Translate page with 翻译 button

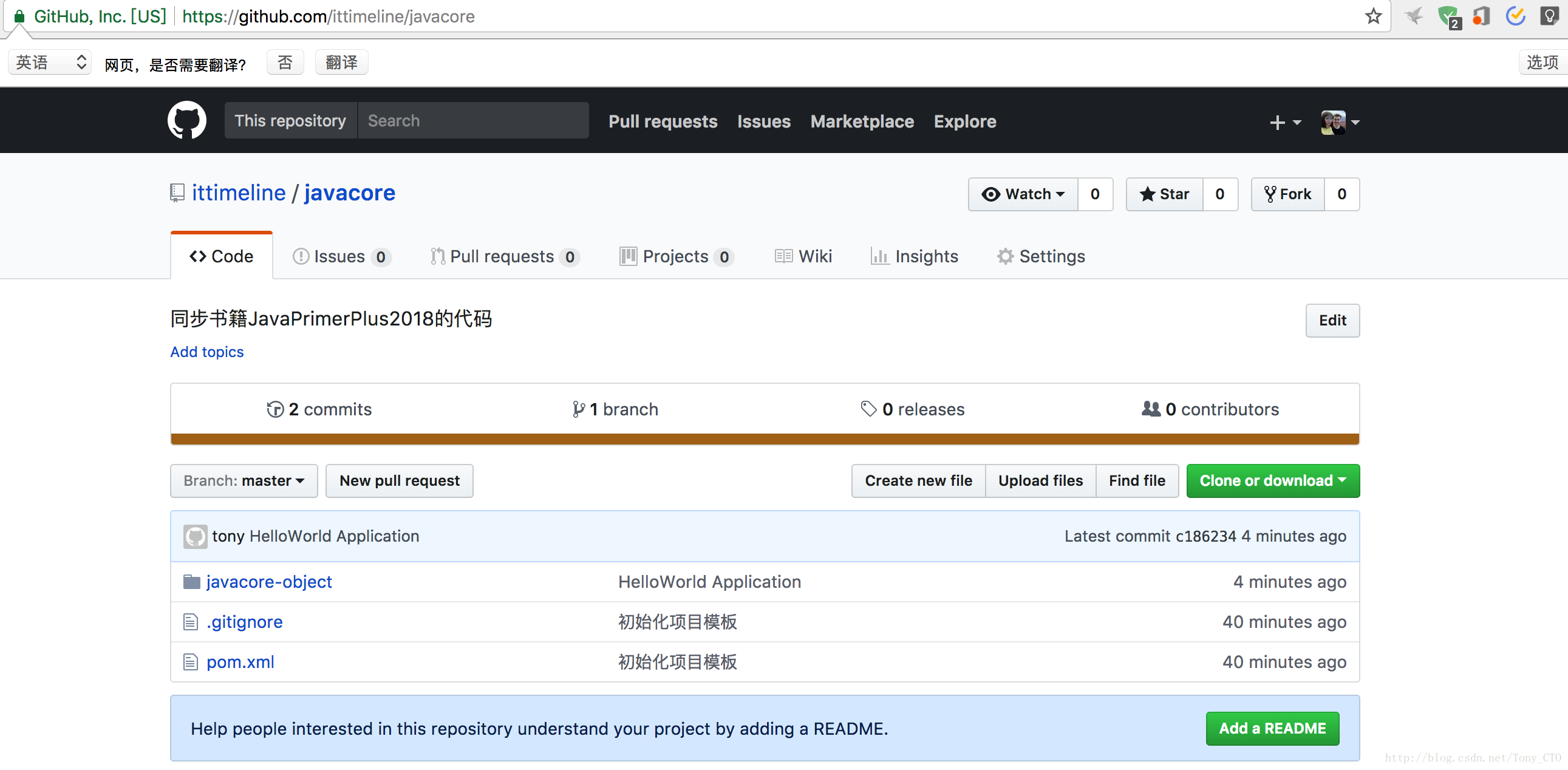pos(341,62)
